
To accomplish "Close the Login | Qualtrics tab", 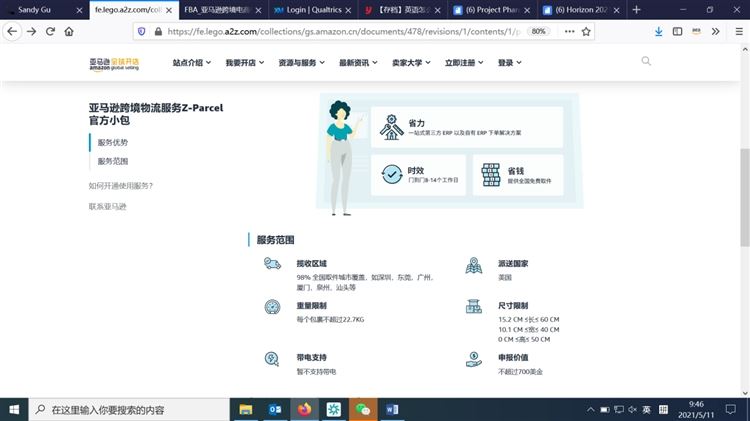I will point(348,10).
